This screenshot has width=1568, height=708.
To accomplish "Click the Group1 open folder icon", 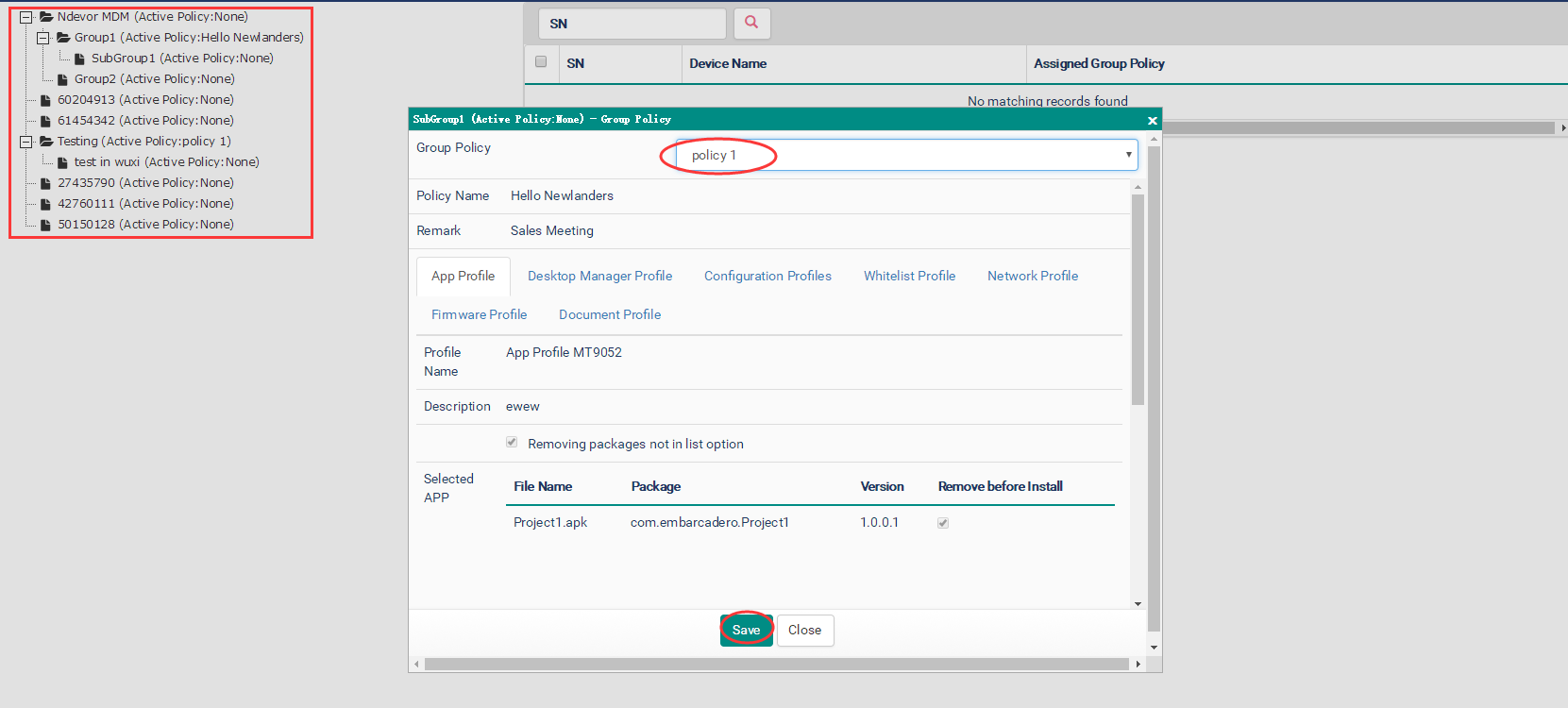I will [x=63, y=38].
